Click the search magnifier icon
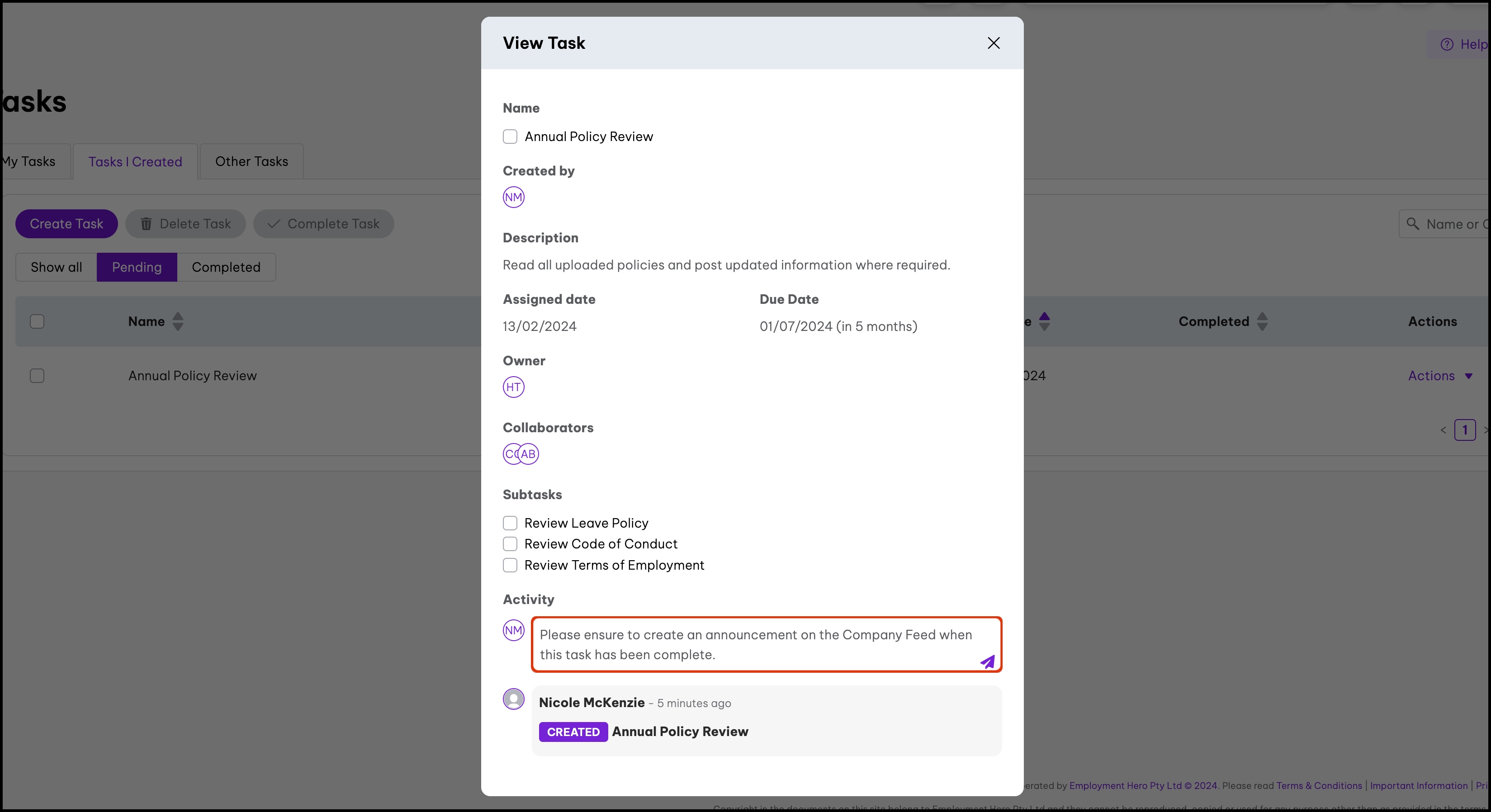Image resolution: width=1491 pixels, height=812 pixels. (1412, 224)
